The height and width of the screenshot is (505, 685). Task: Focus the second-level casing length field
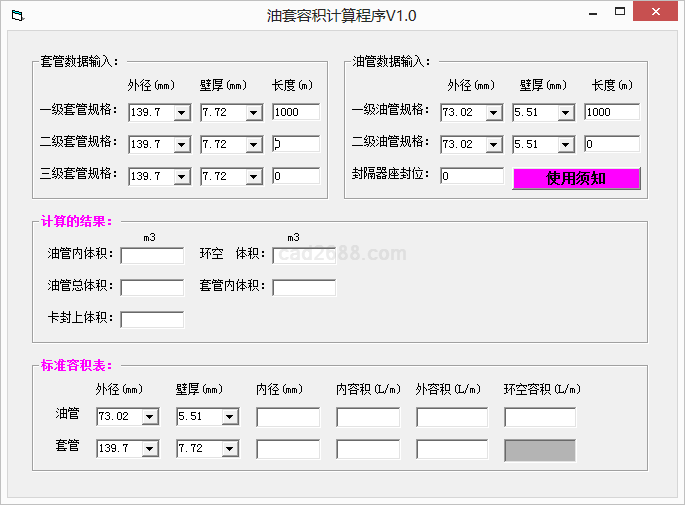tap(296, 144)
